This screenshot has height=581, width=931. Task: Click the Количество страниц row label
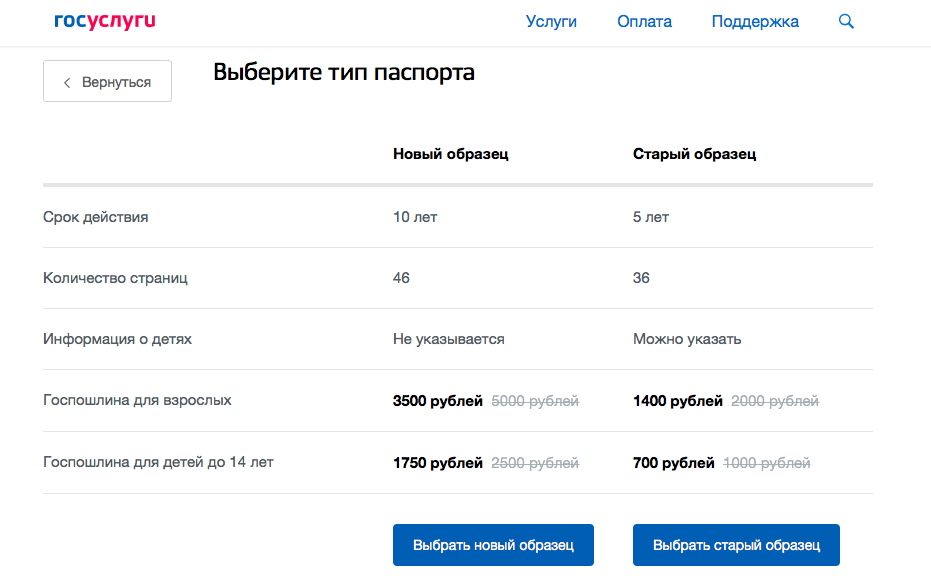coord(115,278)
